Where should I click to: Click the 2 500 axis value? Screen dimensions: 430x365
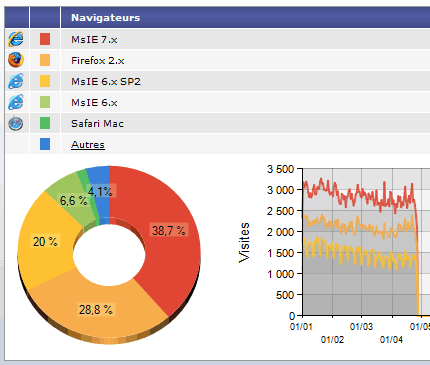(281, 211)
